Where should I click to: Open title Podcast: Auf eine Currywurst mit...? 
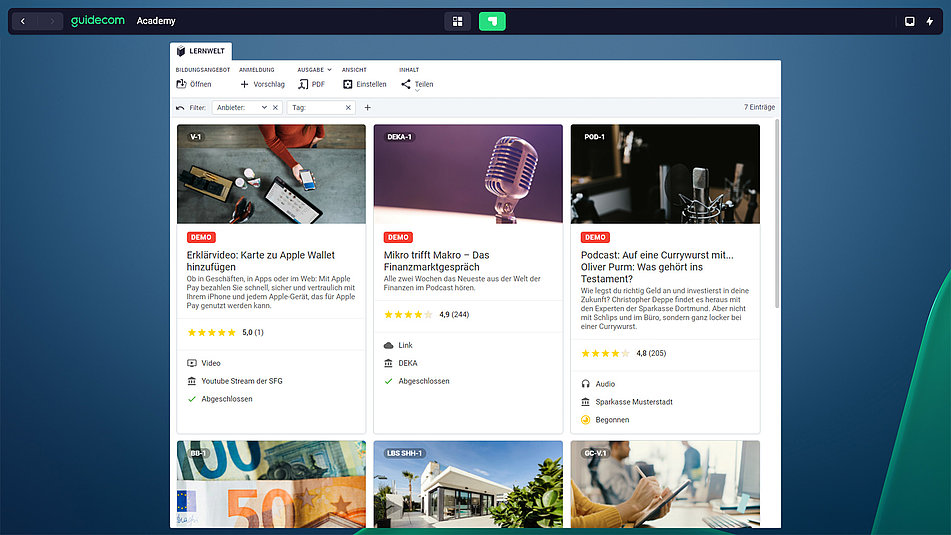[x=657, y=267]
